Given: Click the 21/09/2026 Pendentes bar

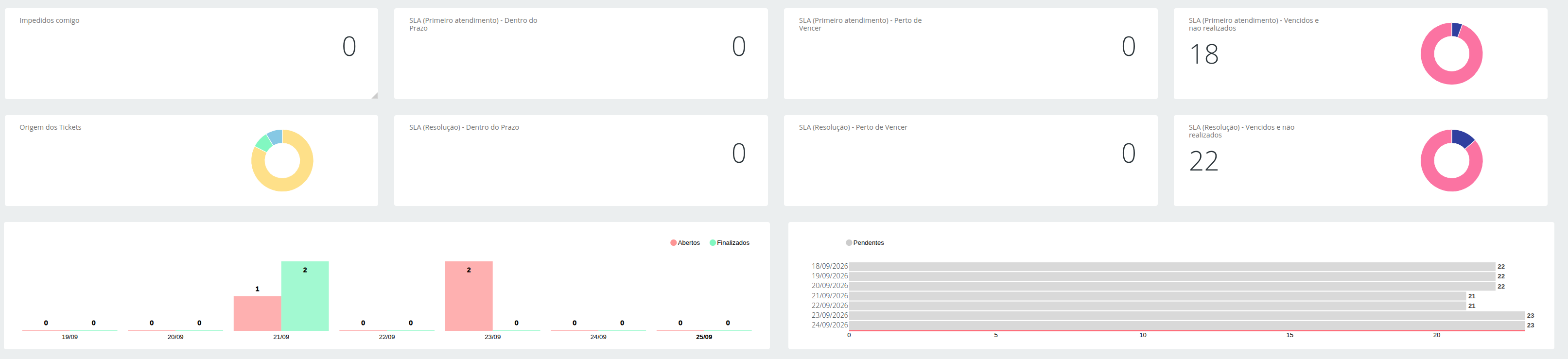Looking at the screenshot, I should [x=1157, y=296].
